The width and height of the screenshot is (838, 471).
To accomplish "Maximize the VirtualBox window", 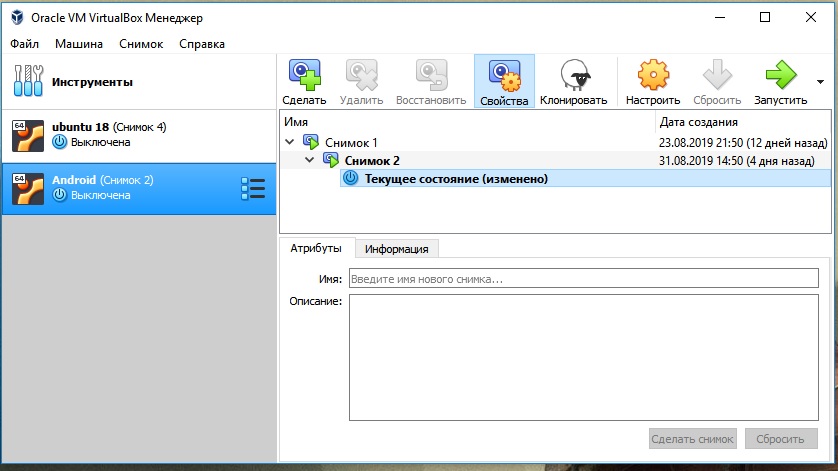I will tap(765, 18).
